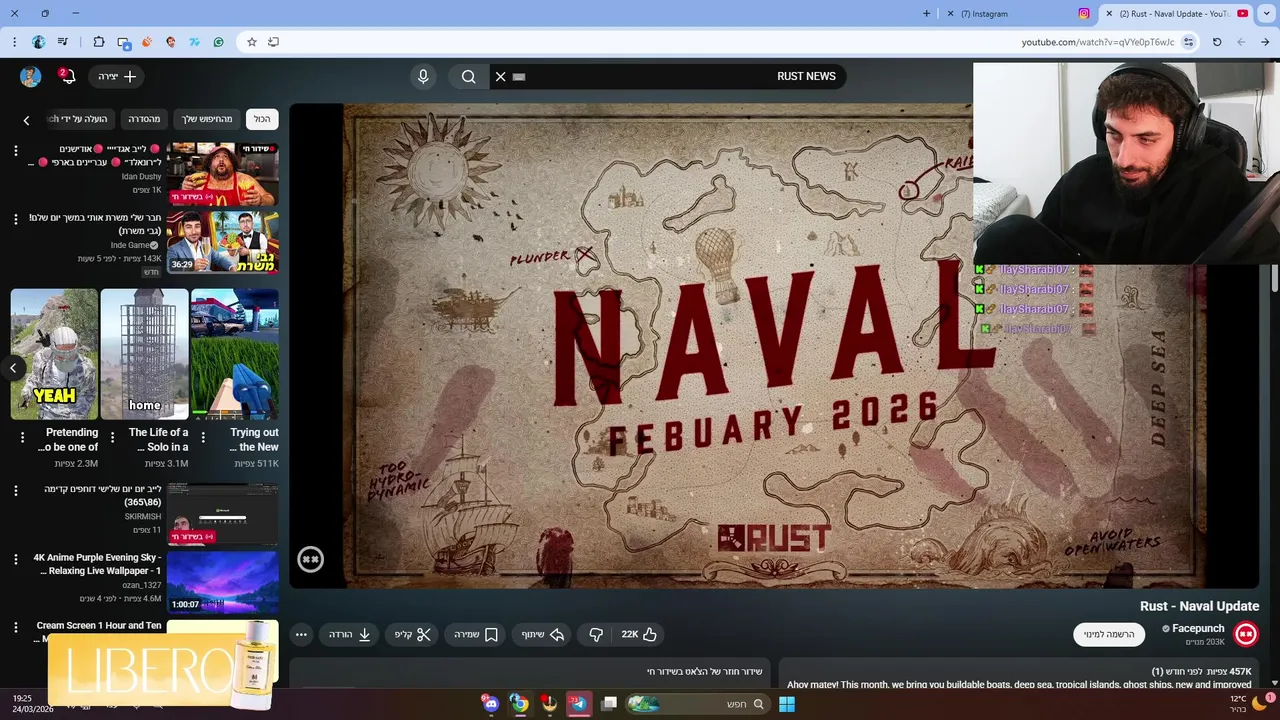Select the הועלה על ידי filter chip

pos(82,119)
